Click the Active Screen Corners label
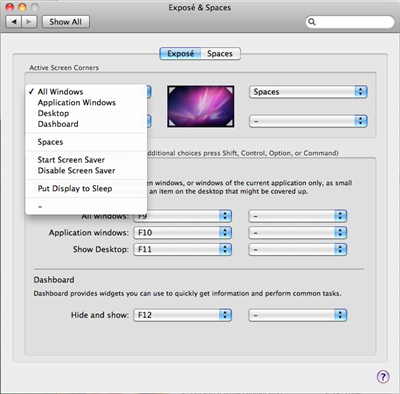 tap(64, 68)
